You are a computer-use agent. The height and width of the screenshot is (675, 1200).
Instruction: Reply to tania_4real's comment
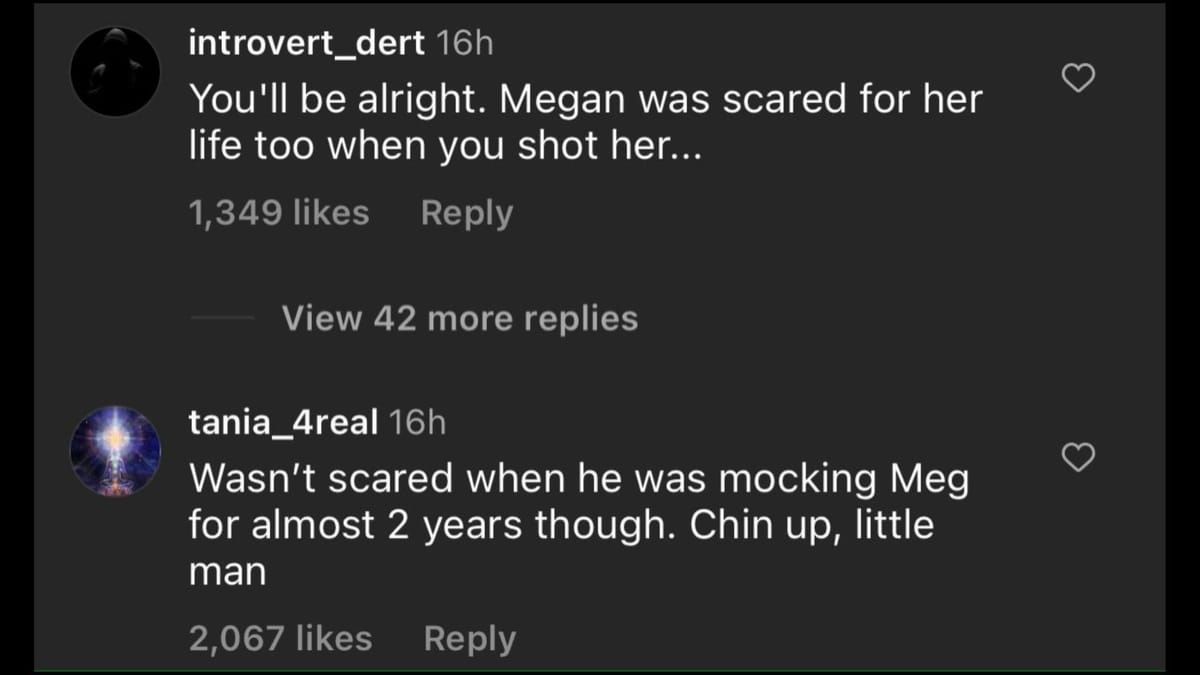coord(469,638)
